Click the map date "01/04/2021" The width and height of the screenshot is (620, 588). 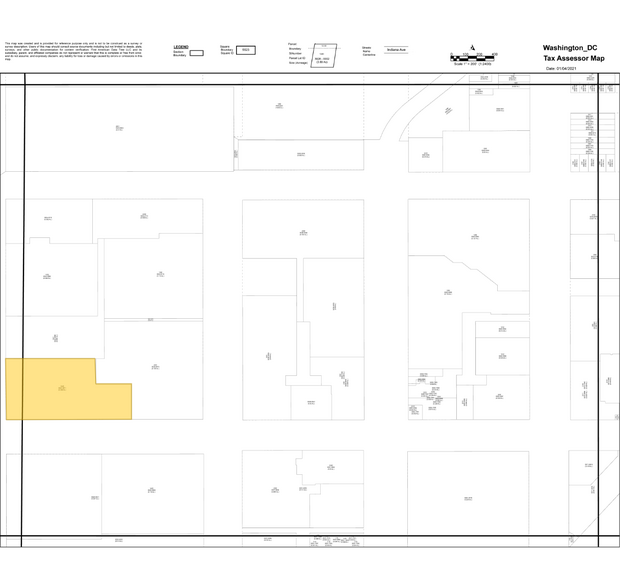(566, 68)
